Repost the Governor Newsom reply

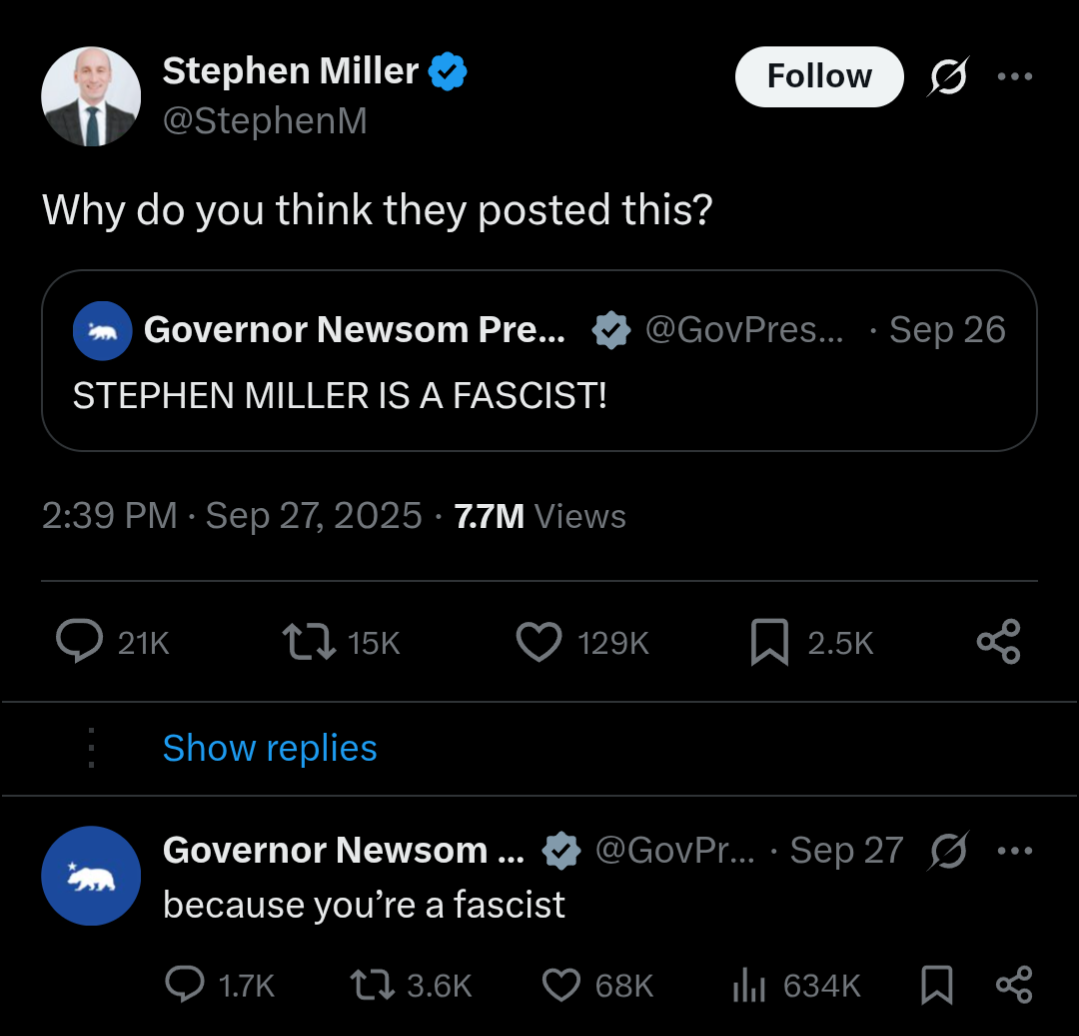[x=375, y=986]
